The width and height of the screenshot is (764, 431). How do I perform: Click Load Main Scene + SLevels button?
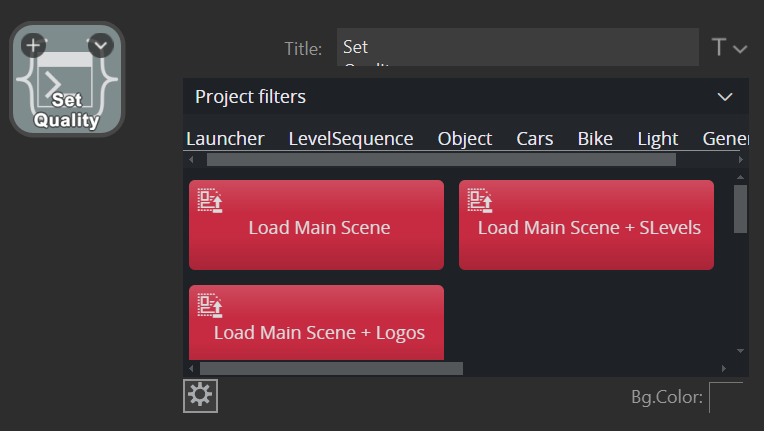click(x=587, y=227)
